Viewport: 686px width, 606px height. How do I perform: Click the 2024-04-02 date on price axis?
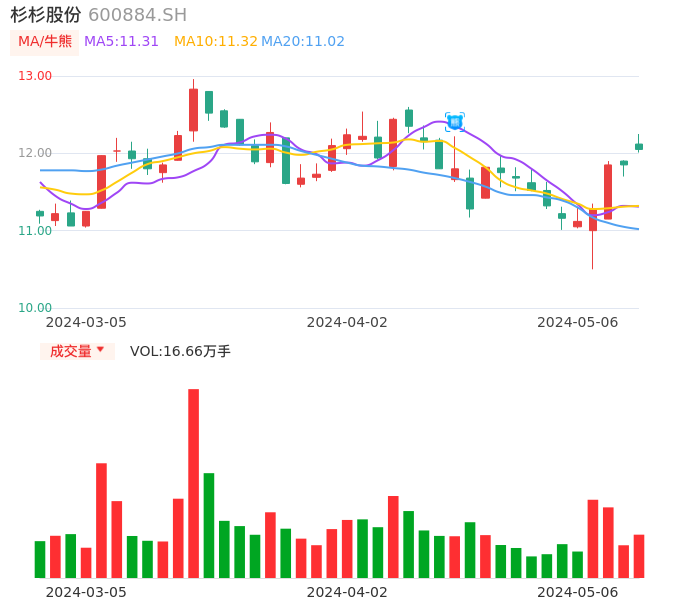click(346, 322)
